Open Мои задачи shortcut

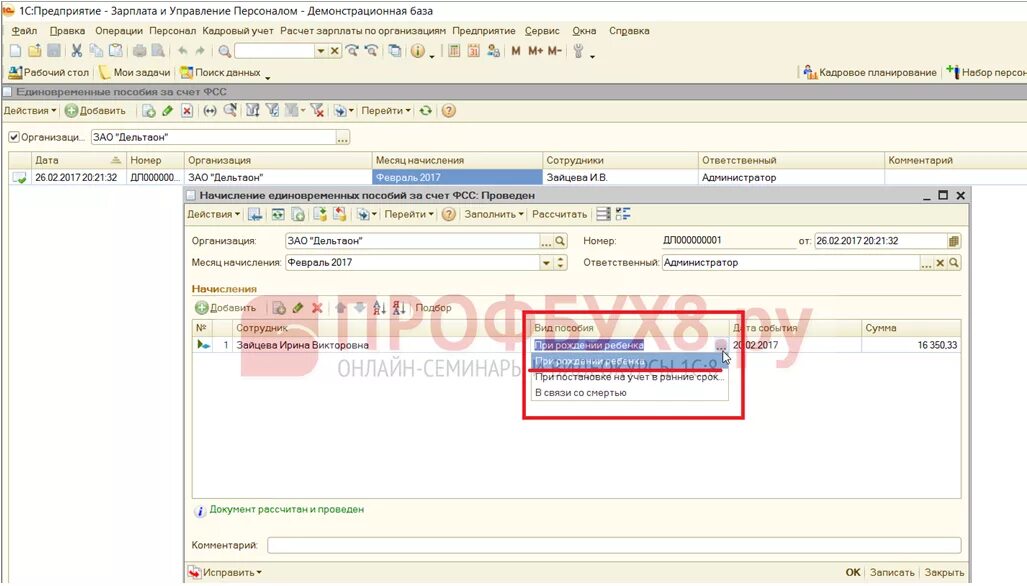click(135, 73)
